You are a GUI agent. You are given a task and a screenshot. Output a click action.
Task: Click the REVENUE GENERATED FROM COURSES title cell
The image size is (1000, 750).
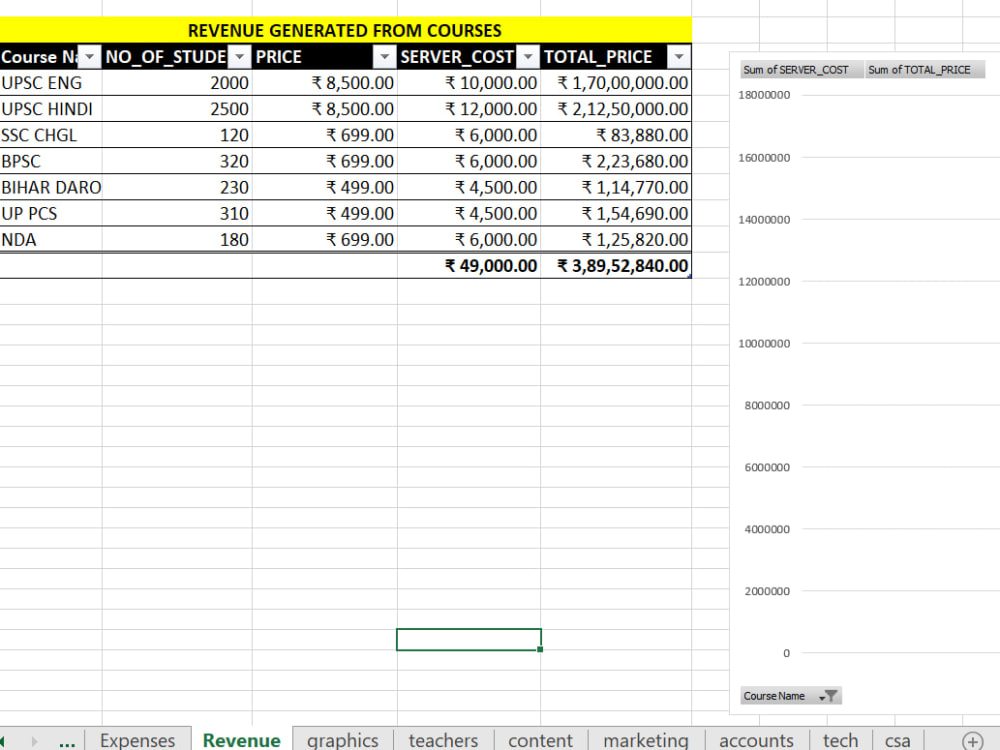point(345,30)
